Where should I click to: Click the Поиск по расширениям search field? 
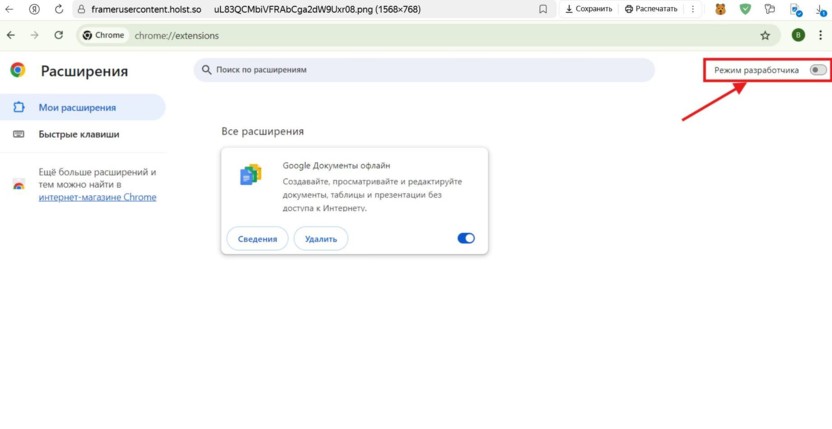pos(424,70)
